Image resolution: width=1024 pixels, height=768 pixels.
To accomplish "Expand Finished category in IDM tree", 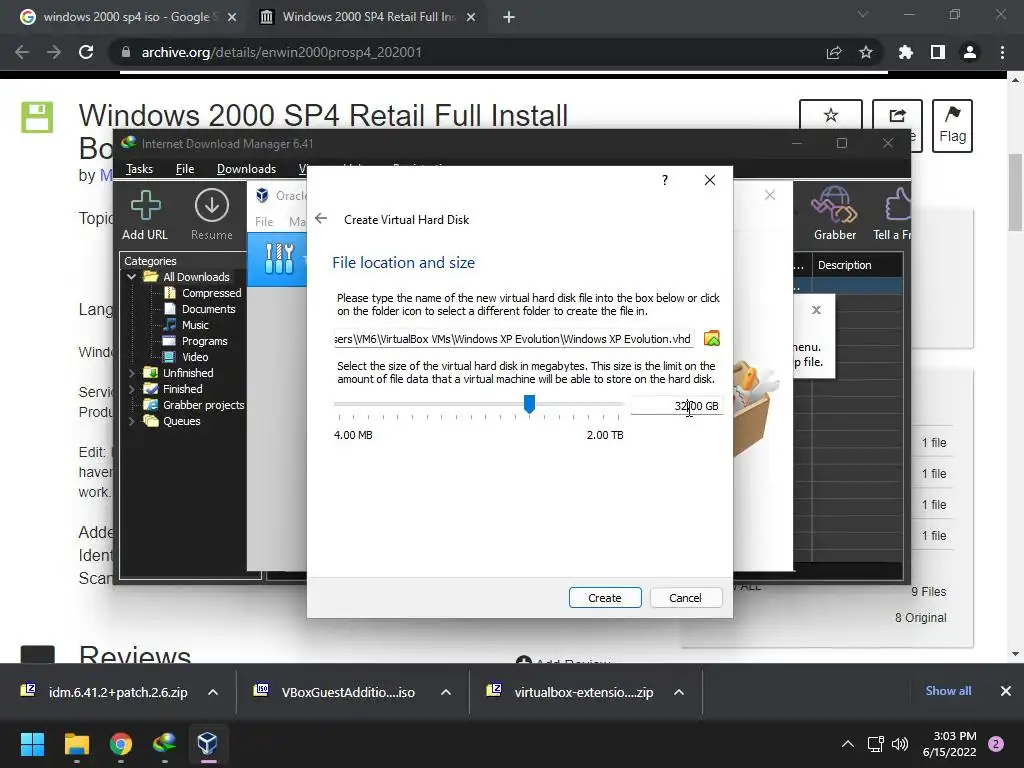I will (131, 389).
